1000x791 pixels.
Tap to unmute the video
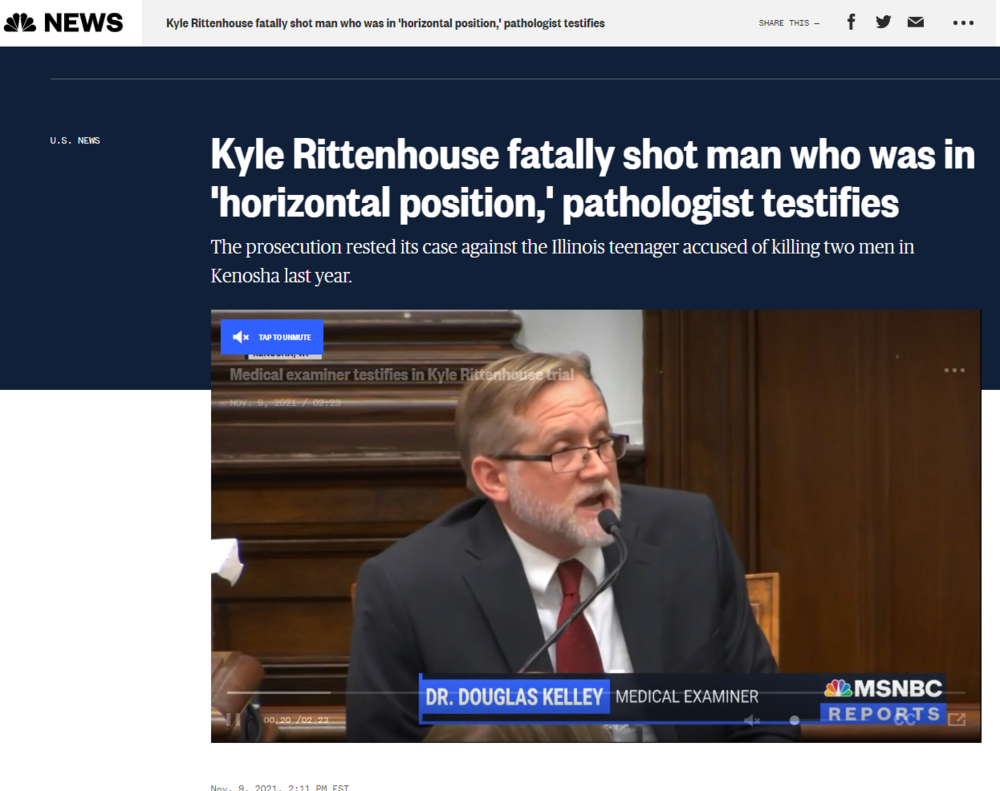point(272,337)
